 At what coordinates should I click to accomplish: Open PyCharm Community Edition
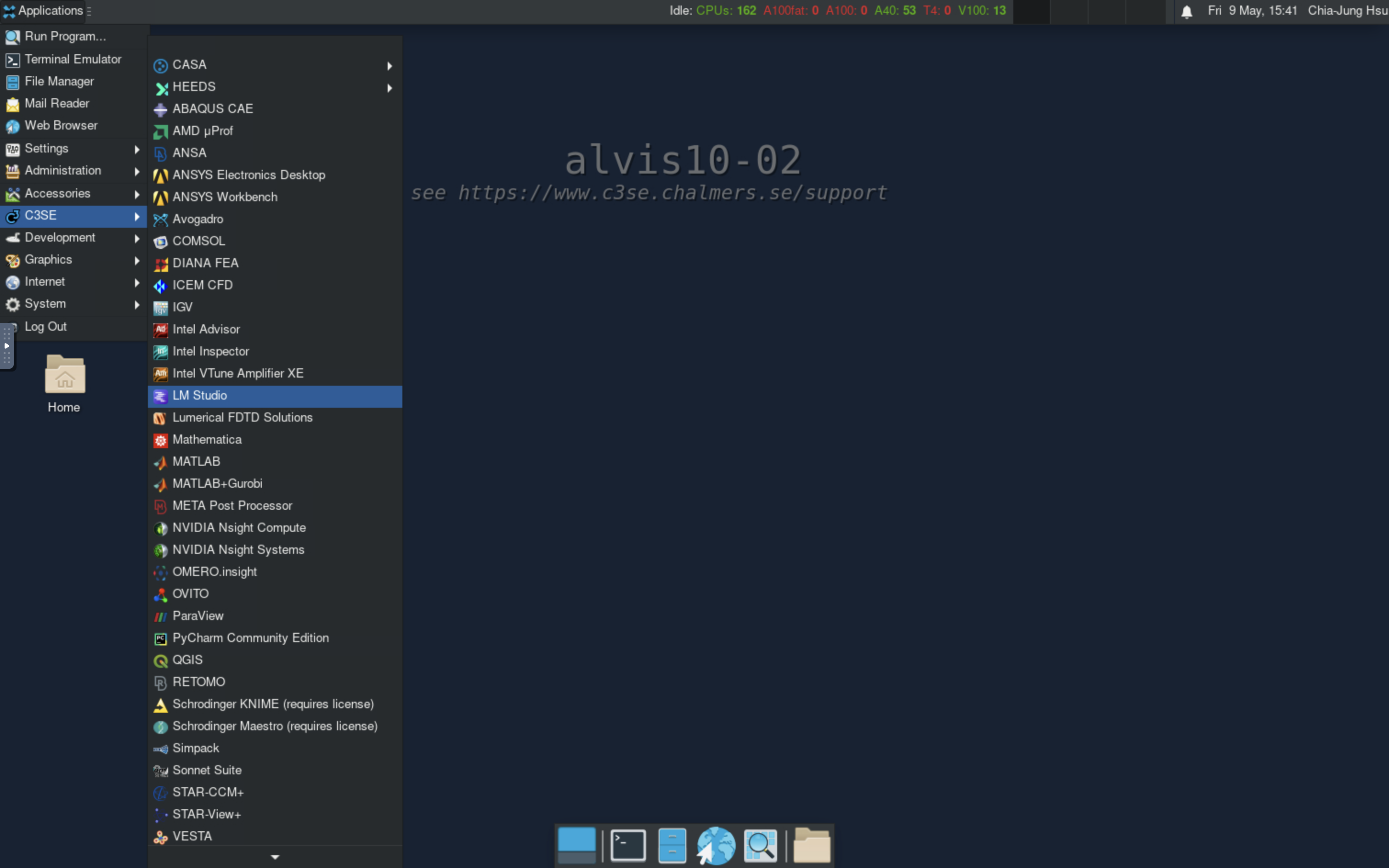(250, 638)
